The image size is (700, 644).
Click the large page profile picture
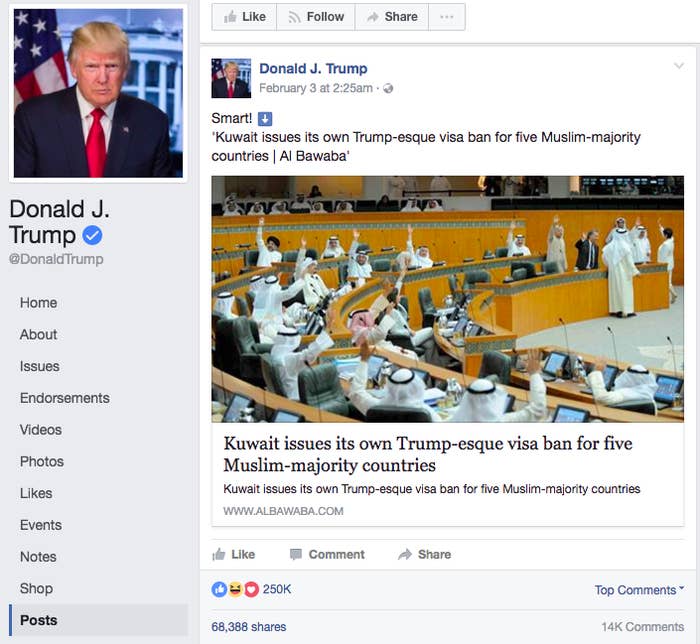98,93
